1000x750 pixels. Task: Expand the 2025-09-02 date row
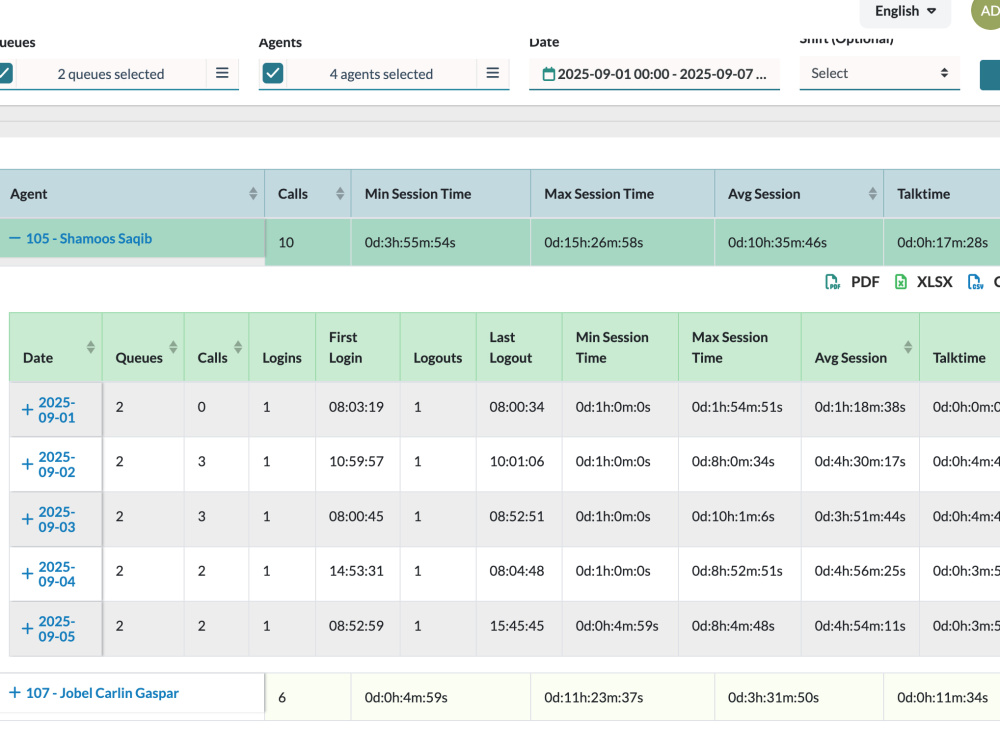point(27,464)
